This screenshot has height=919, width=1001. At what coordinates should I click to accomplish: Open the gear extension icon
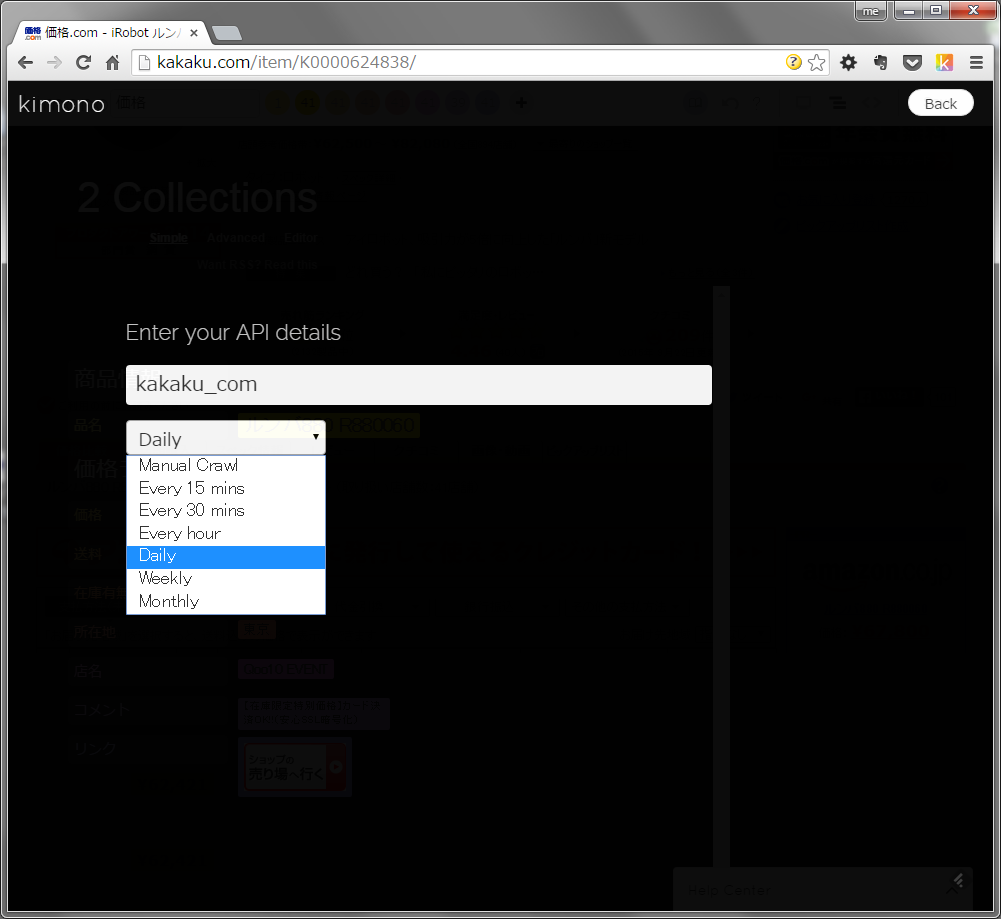(848, 63)
